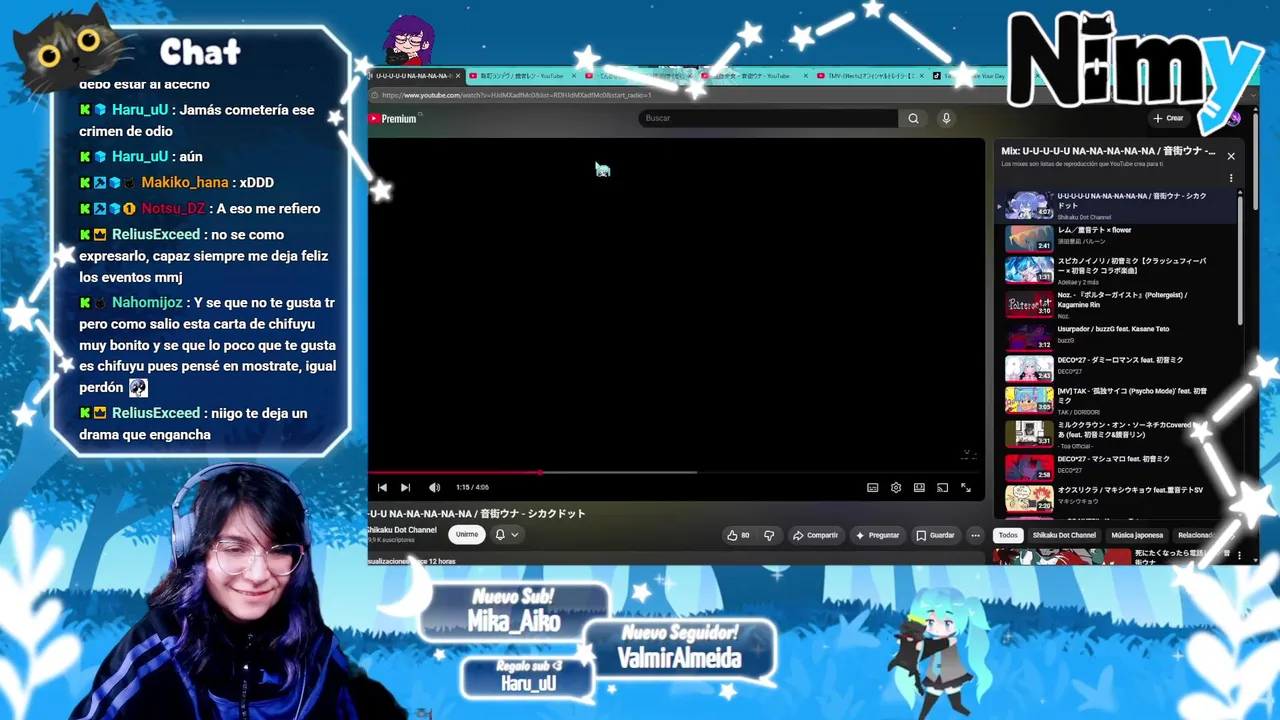Click the Nuevo Seguidor ValmirAlmeida alert
The height and width of the screenshot is (720, 1280).
pyautogui.click(x=679, y=648)
